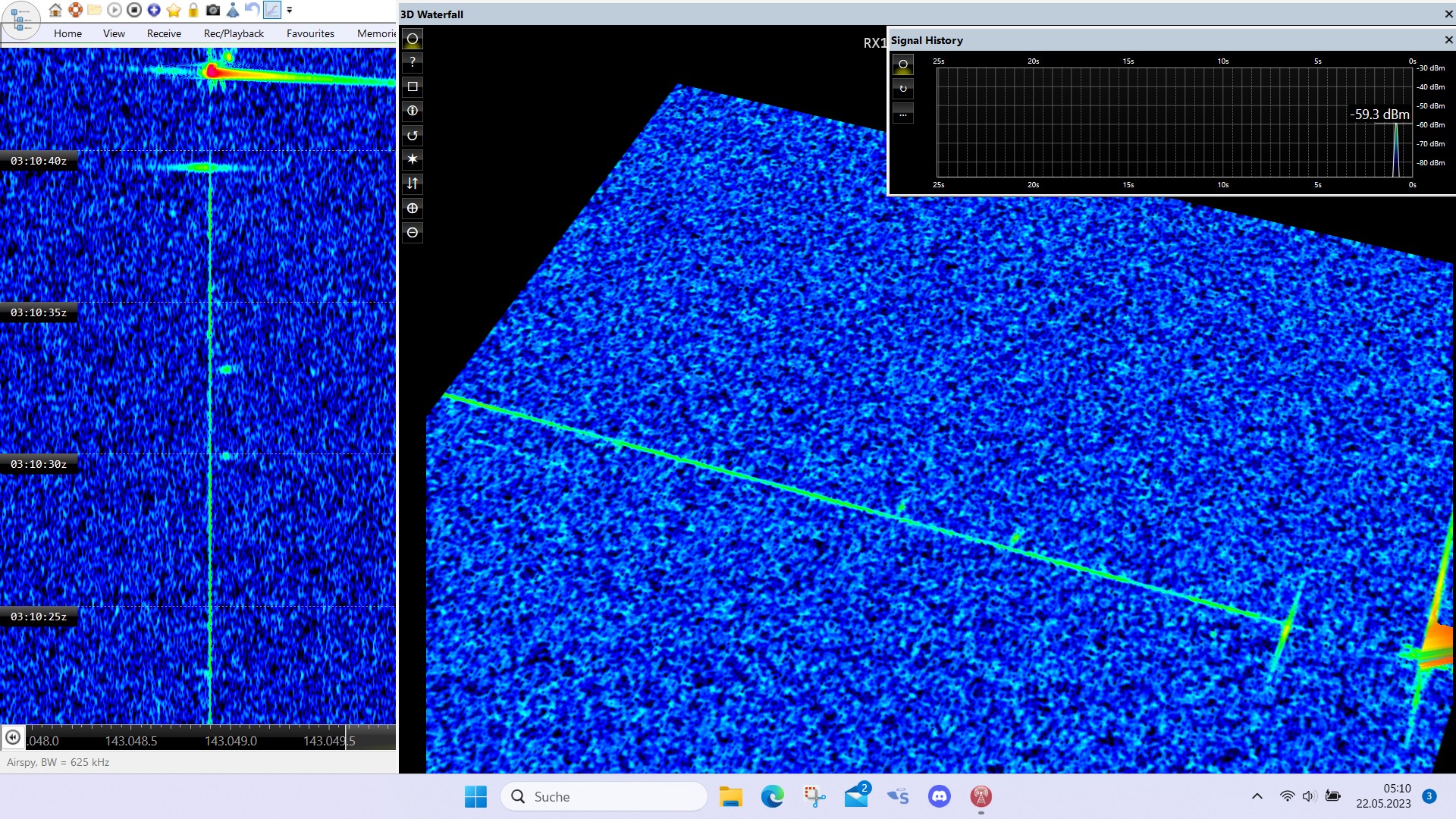Viewport: 1456px width, 819px height.
Task: Switch to the View ribbon tab
Action: (114, 33)
